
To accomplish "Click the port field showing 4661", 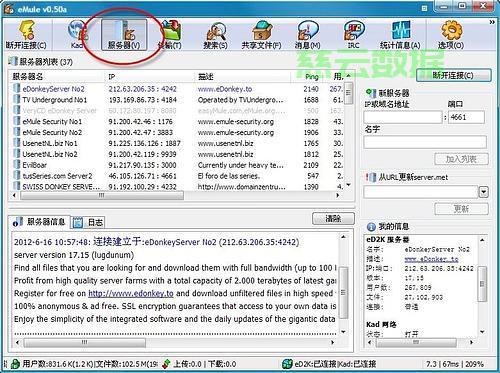I will point(466,117).
